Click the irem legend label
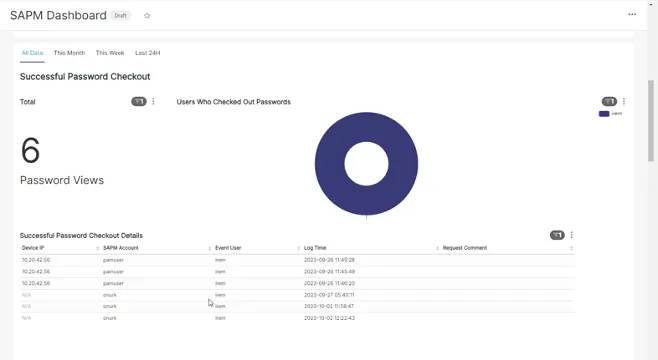Viewport: 658px width, 360px height. click(616, 114)
